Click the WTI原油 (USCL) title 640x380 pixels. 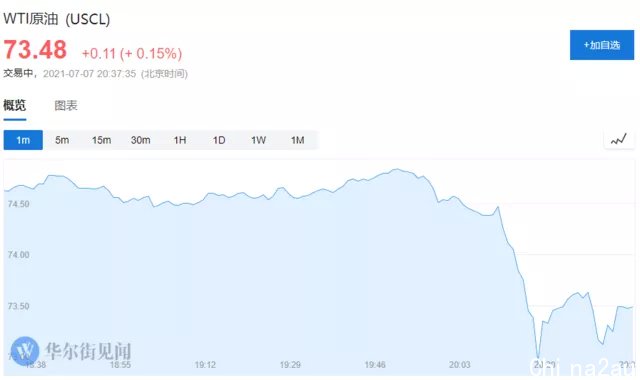(57, 19)
